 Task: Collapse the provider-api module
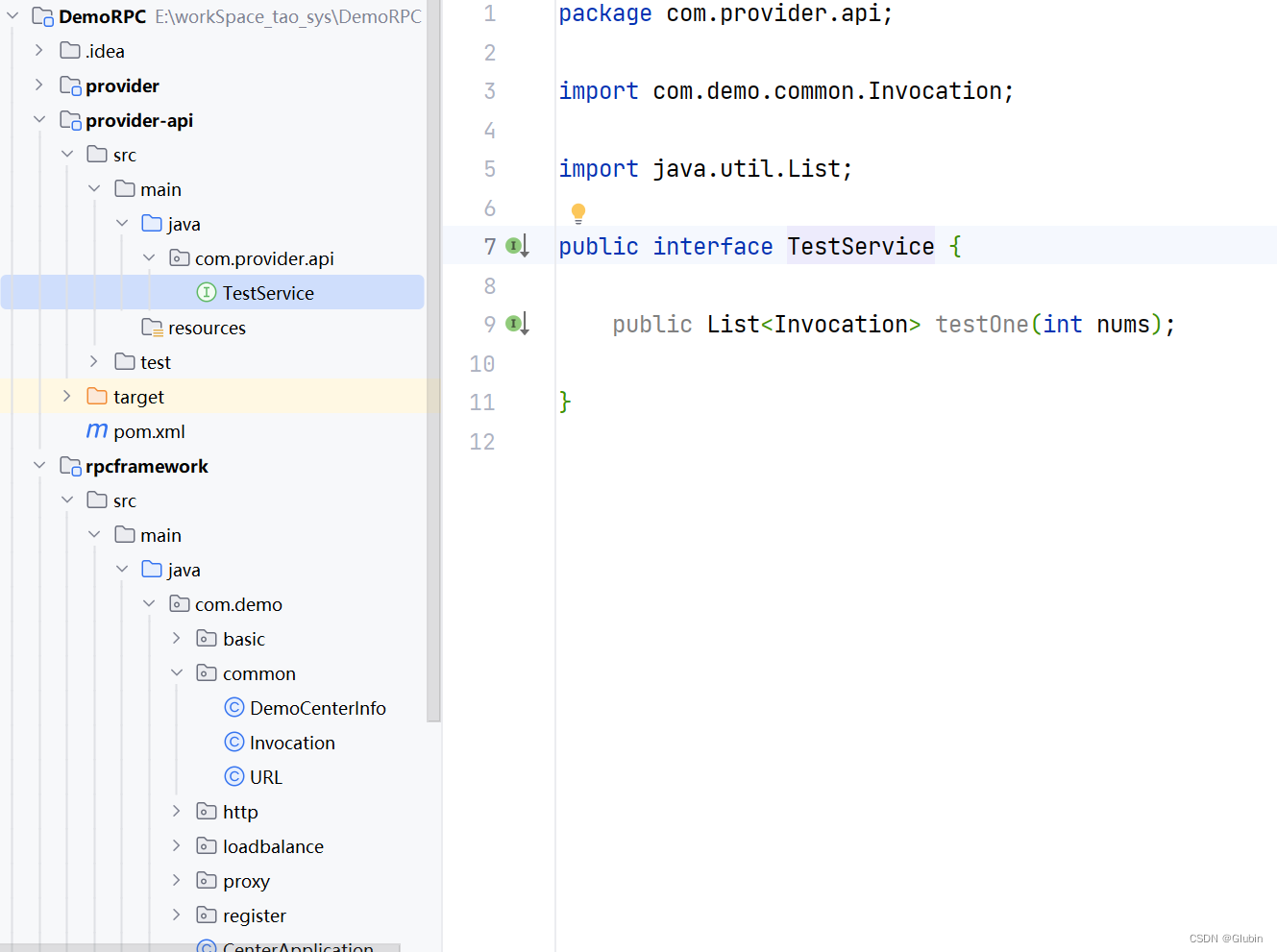[x=39, y=119]
